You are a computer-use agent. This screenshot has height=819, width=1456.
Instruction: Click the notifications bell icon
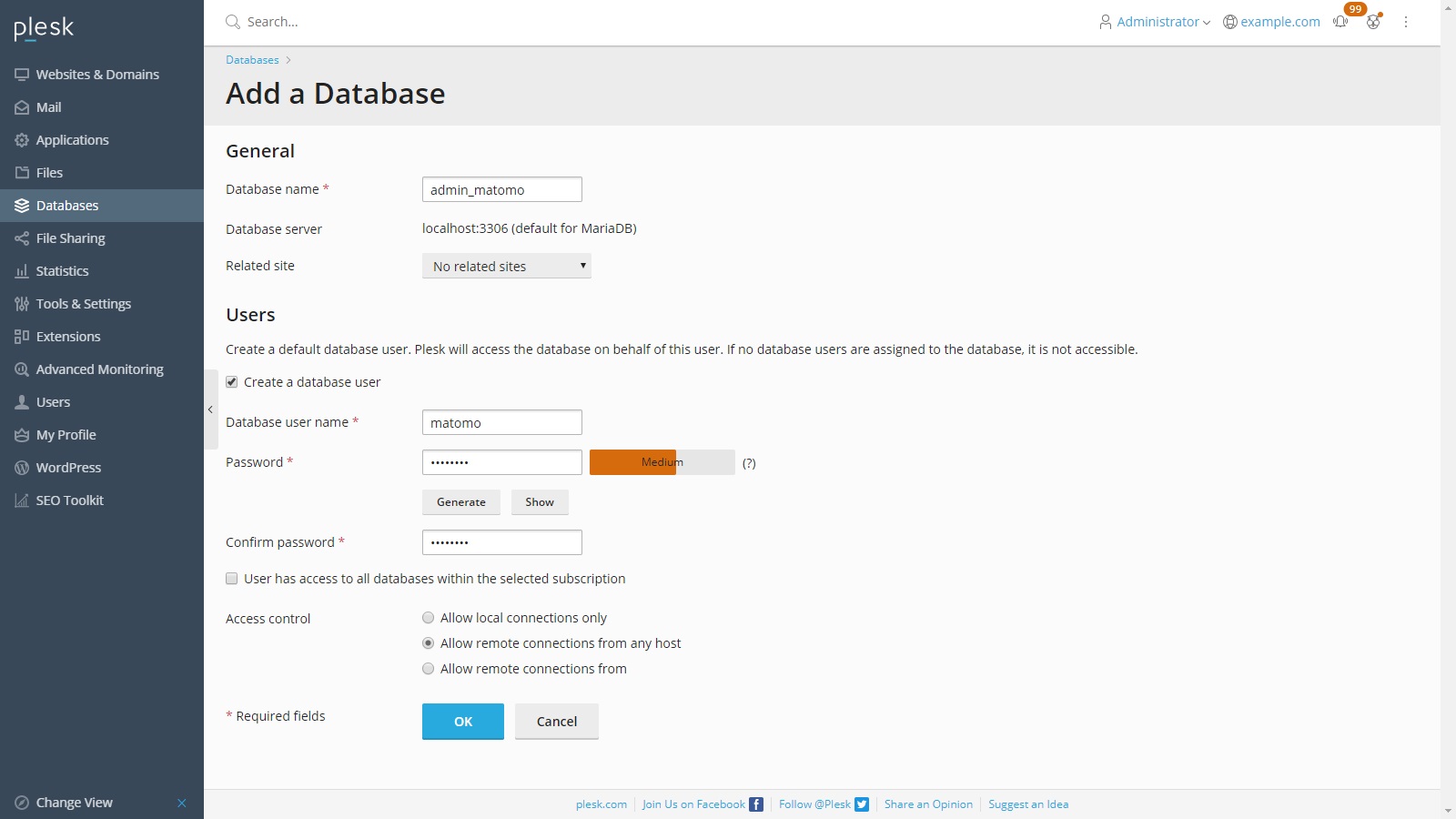point(1340,22)
